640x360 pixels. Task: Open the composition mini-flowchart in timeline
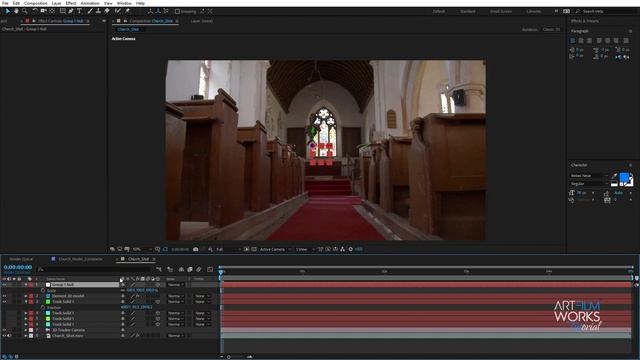159,269
